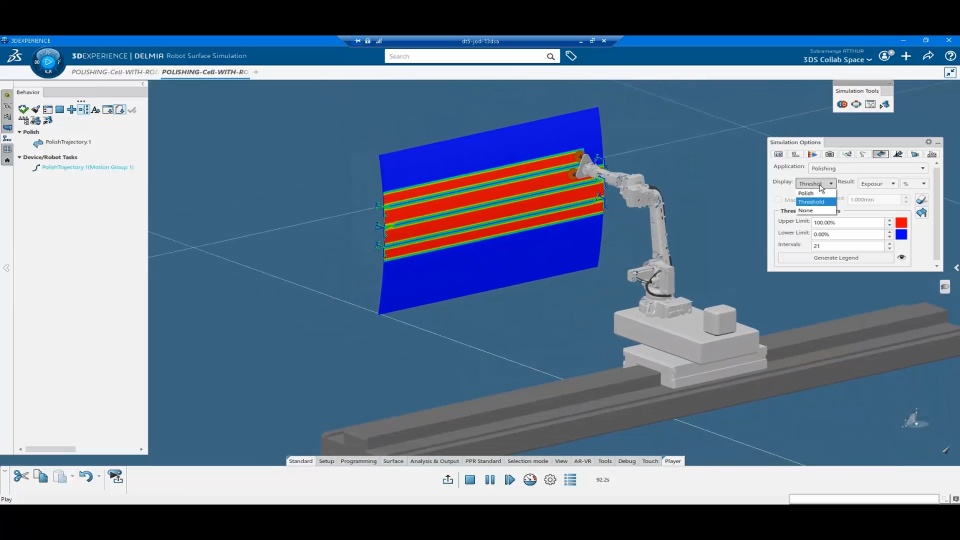This screenshot has width=960, height=540.
Task: Click the player settings gear icon
Action: 550,480
